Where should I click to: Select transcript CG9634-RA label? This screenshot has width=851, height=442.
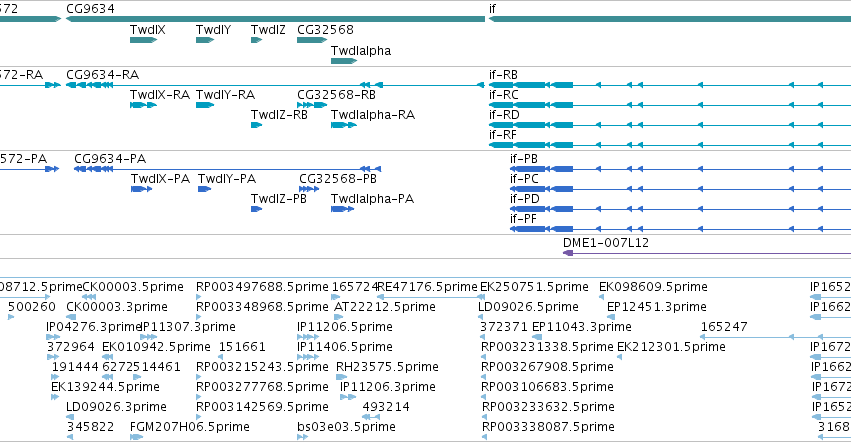click(x=103, y=75)
